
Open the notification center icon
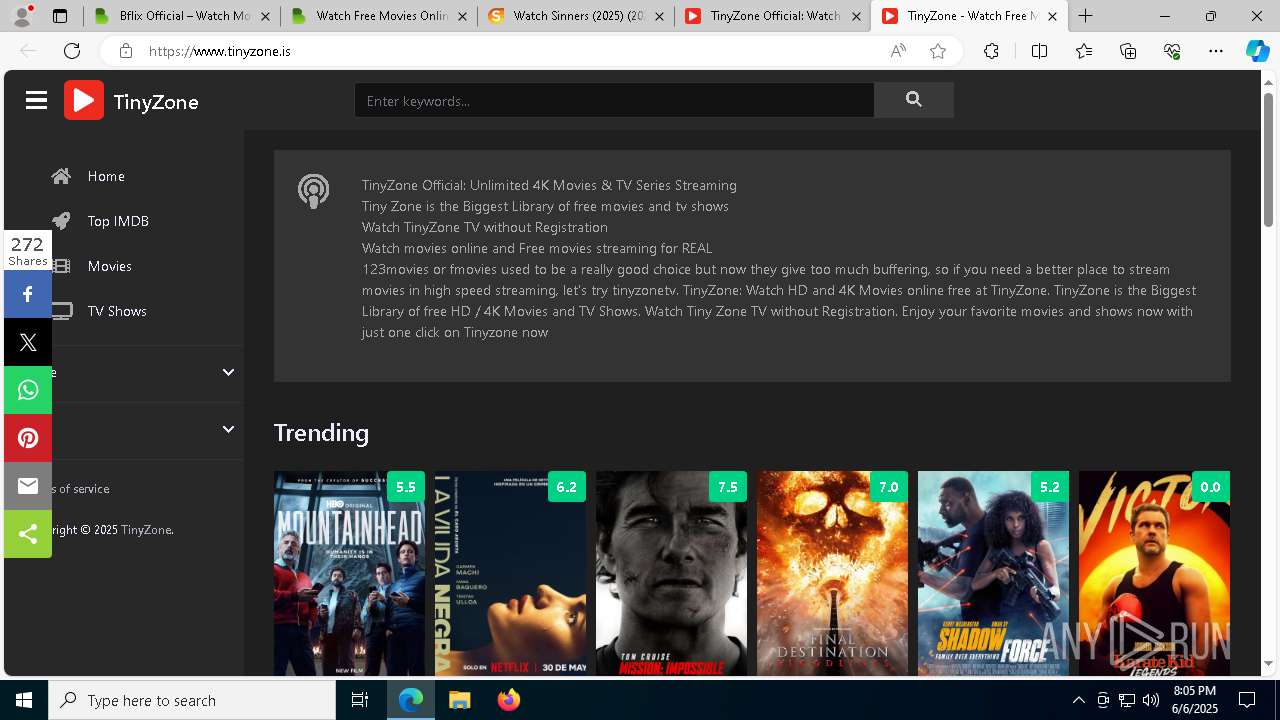pyautogui.click(x=1247, y=700)
